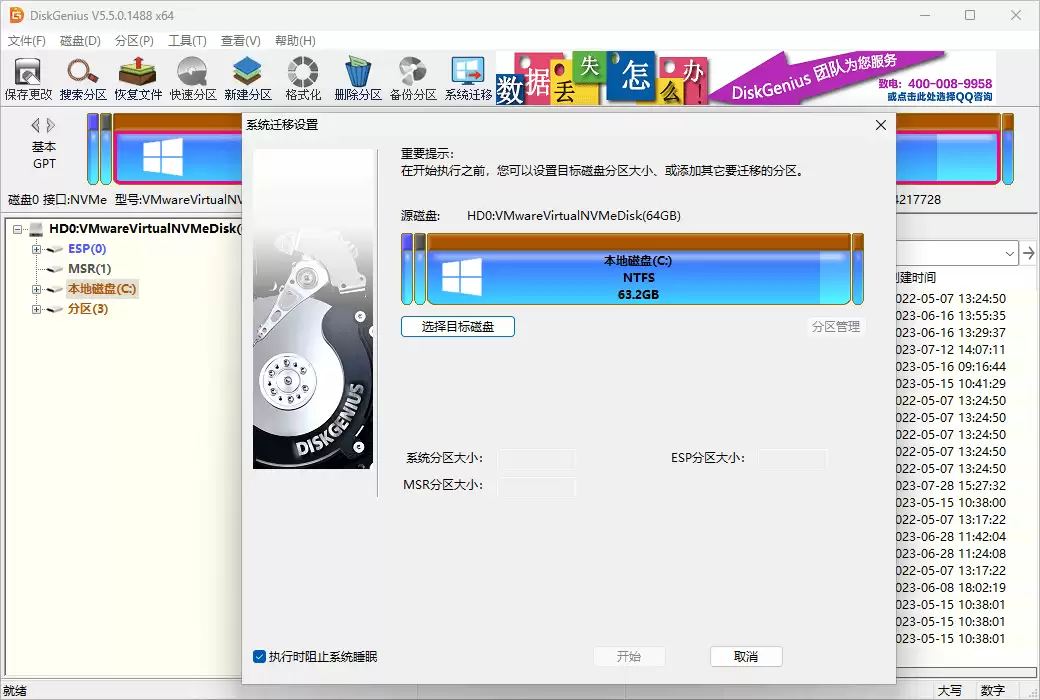The height and width of the screenshot is (700, 1040).
Task: Collapse the HD0:VMwareVirtualNVMeDisk tree node
Action: [x=17, y=230]
